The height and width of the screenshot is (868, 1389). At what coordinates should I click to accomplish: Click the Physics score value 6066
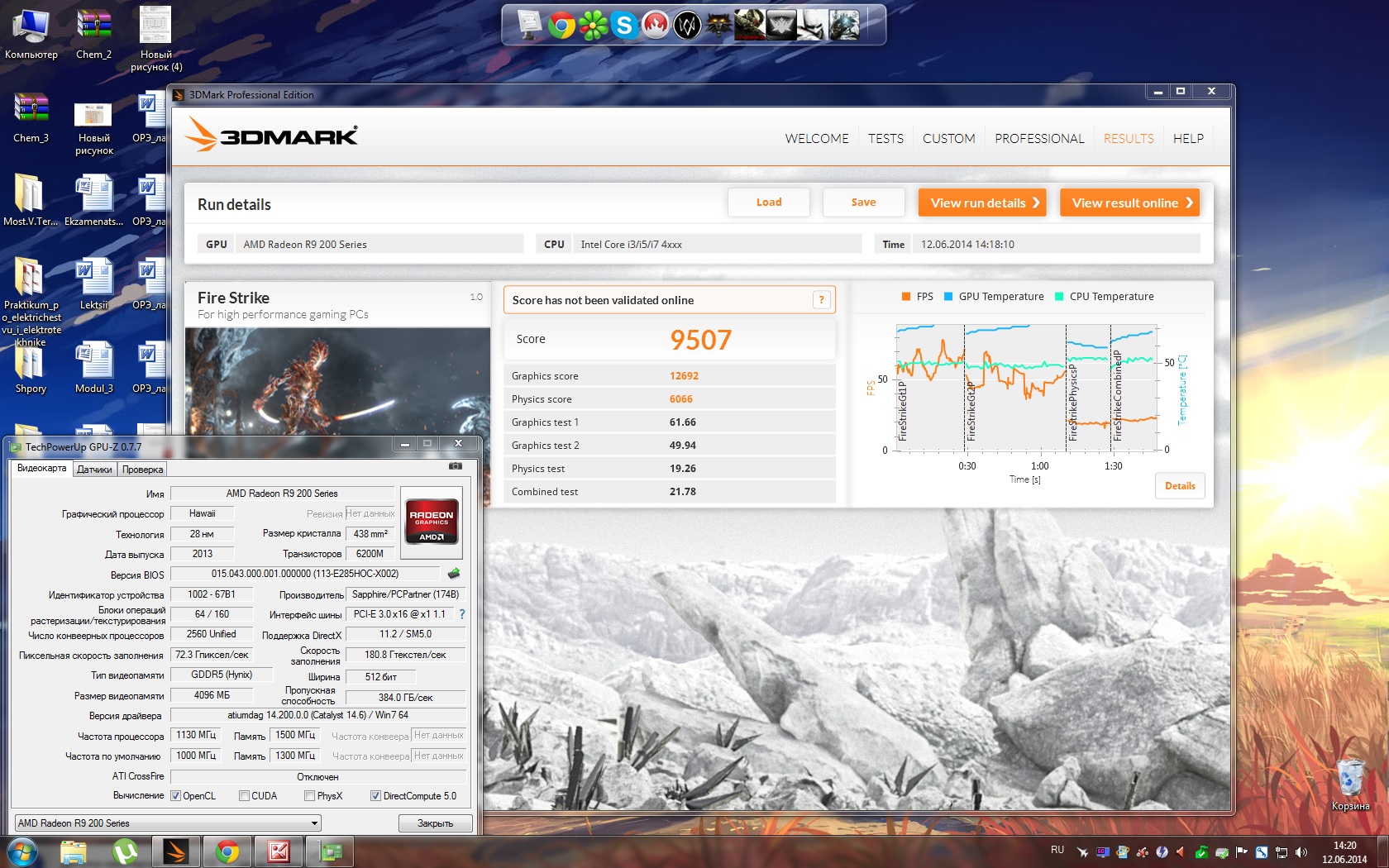681,399
